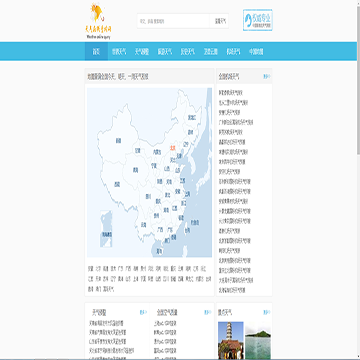The height and width of the screenshot is (360, 360).
Task: Open the lake island scenic photo
Action: coord(258,340)
